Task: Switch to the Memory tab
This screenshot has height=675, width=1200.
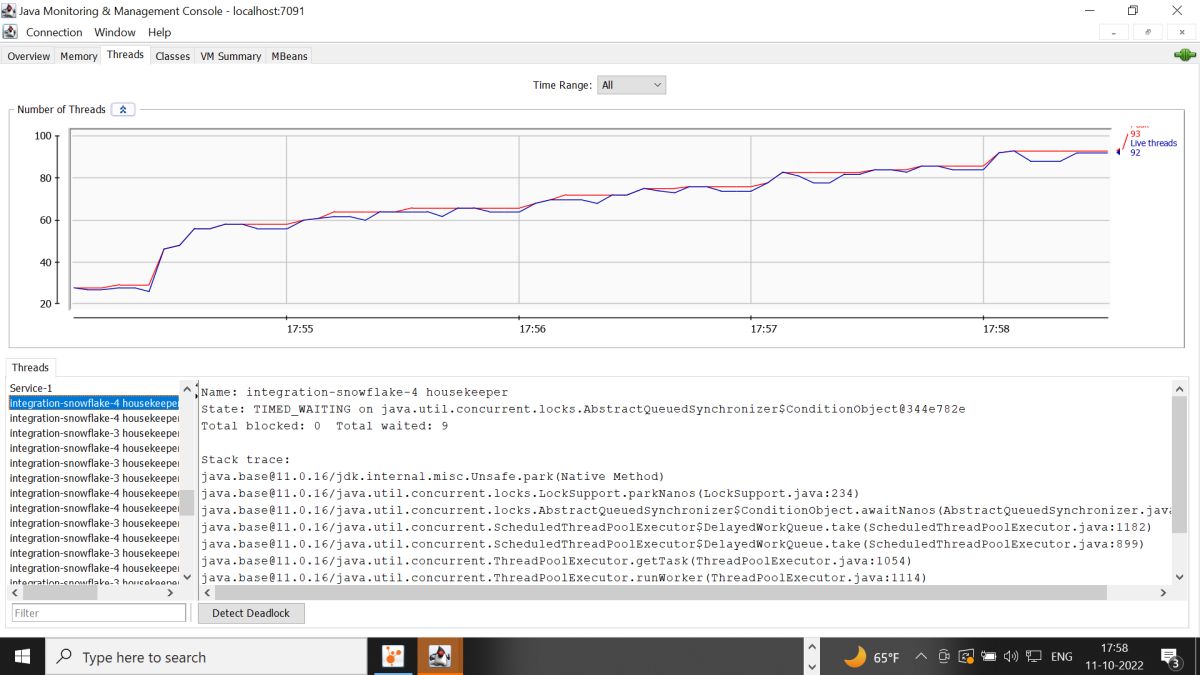Action: tap(79, 56)
